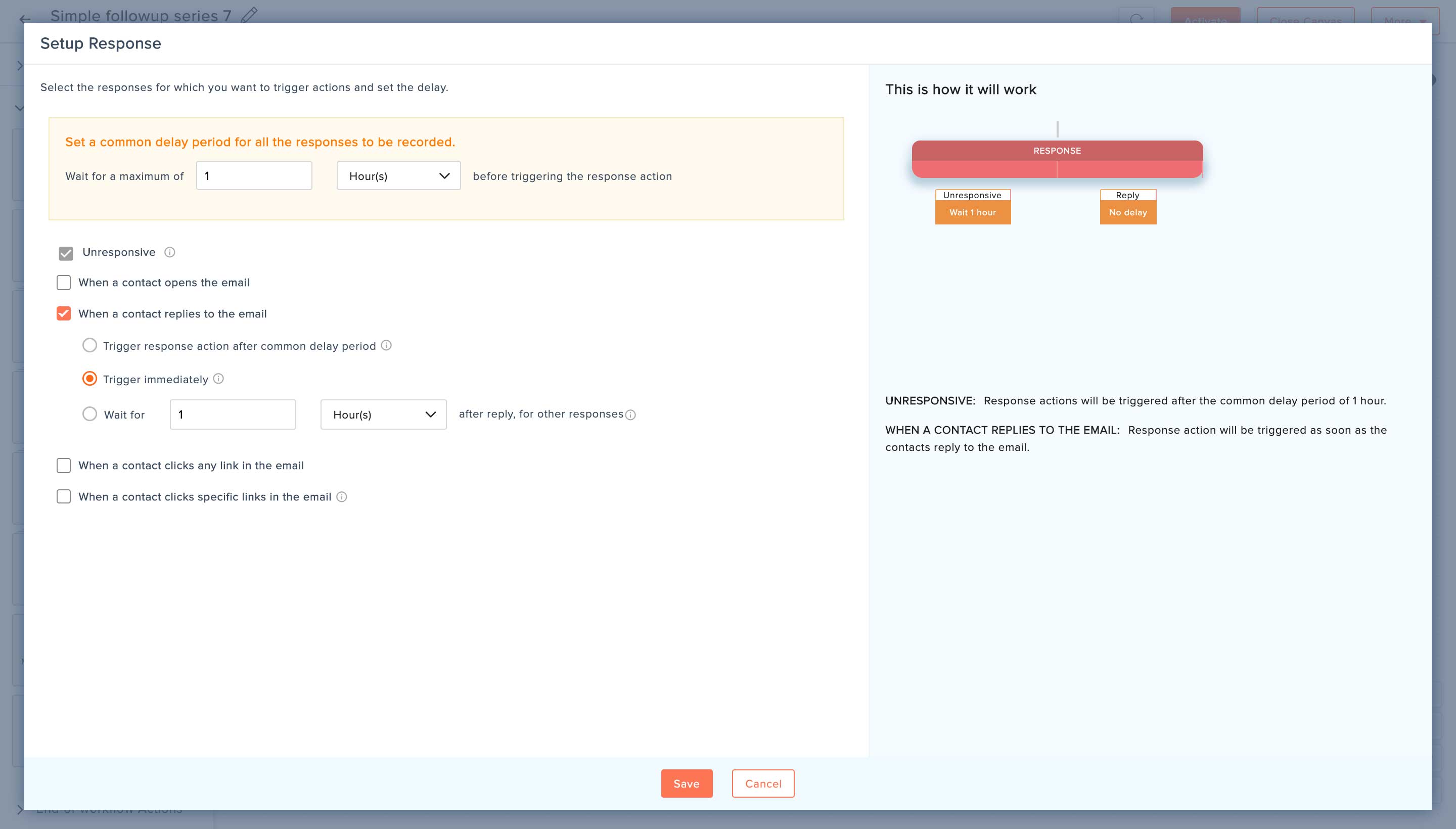
Task: Select 'Trigger response action after common delay' radio
Action: (90, 346)
